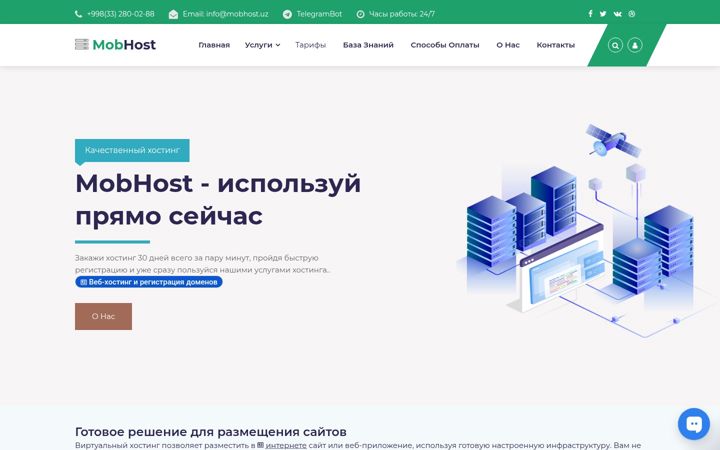
Task: Open the live chat bubble widget
Action: 694,424
